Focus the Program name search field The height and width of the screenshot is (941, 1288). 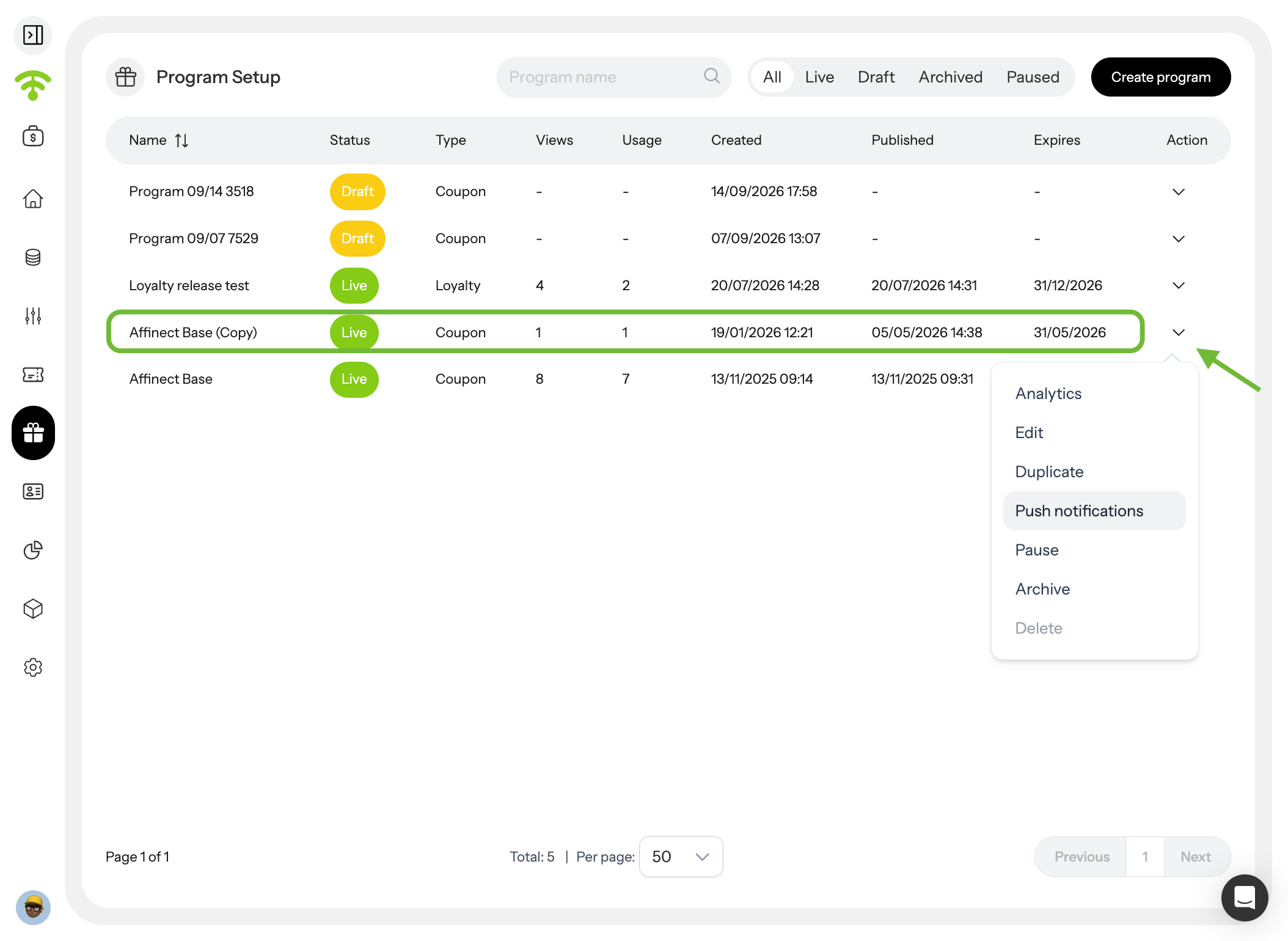tap(613, 77)
